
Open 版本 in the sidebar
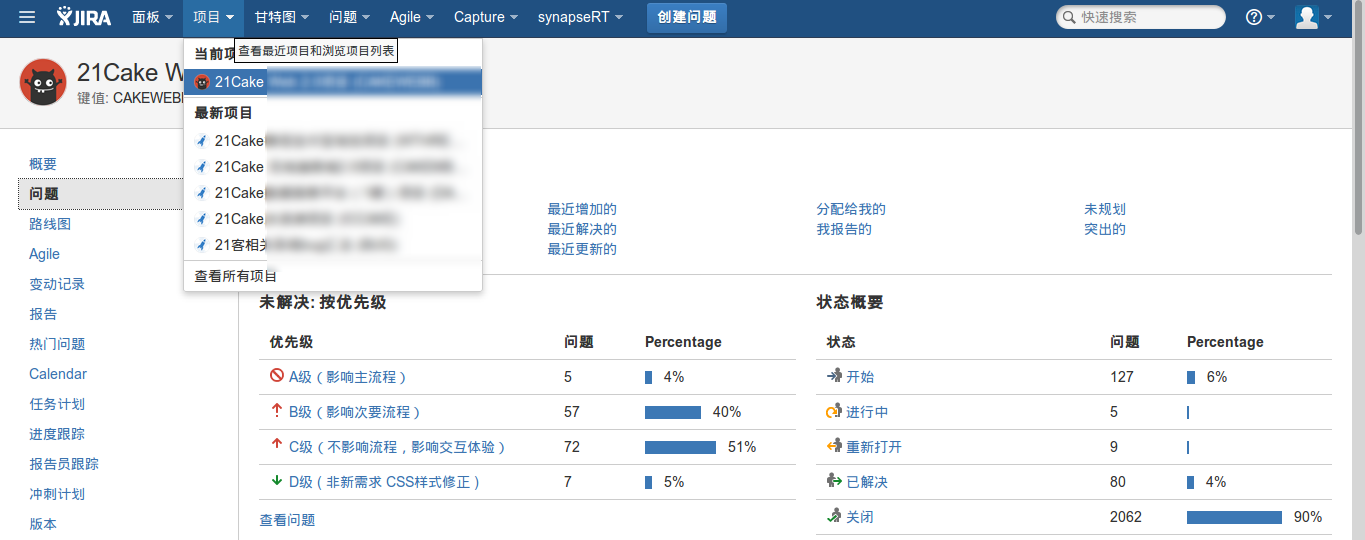43,524
